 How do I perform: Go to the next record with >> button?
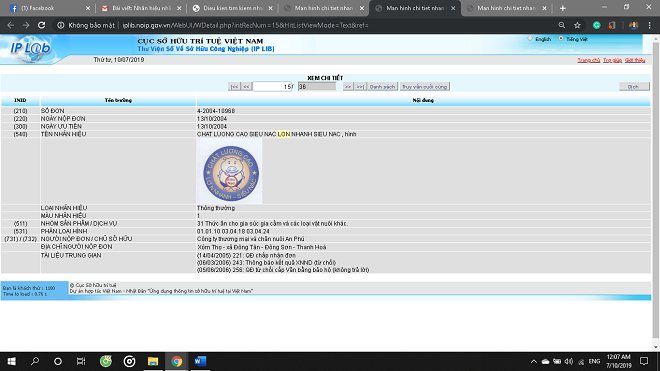348,87
